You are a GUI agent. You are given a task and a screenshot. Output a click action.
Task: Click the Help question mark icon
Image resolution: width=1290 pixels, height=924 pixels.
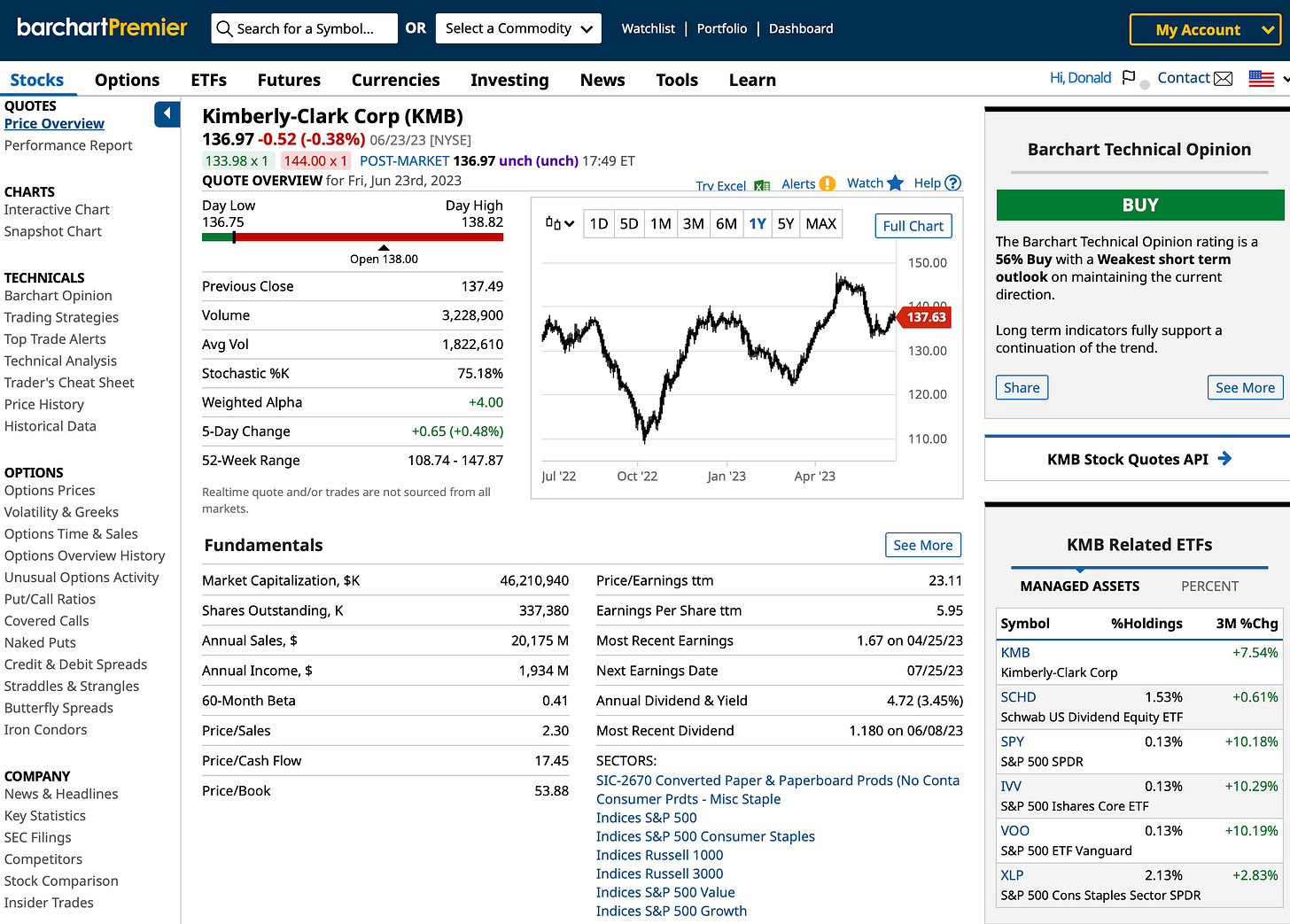[953, 182]
